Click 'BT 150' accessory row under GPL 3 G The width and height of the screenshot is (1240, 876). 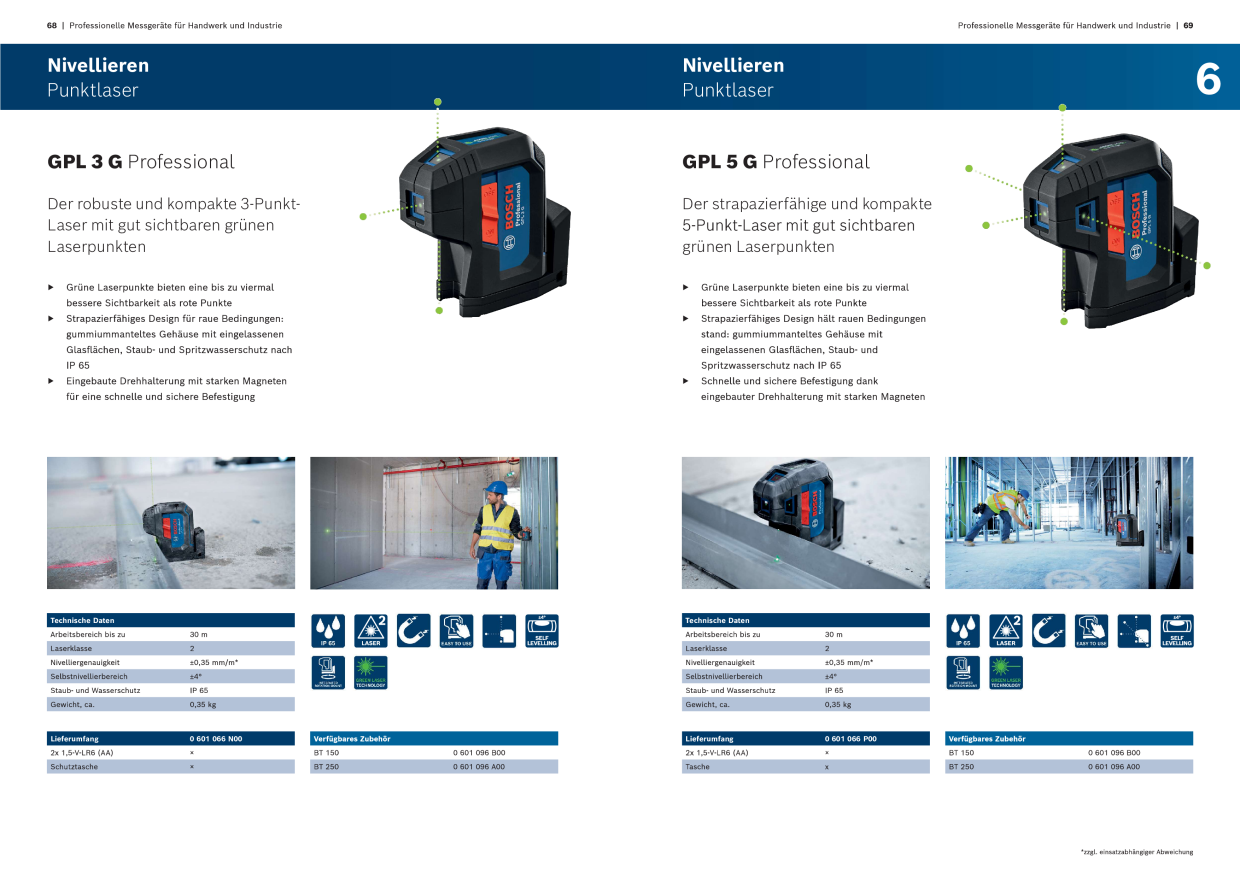pos(434,753)
